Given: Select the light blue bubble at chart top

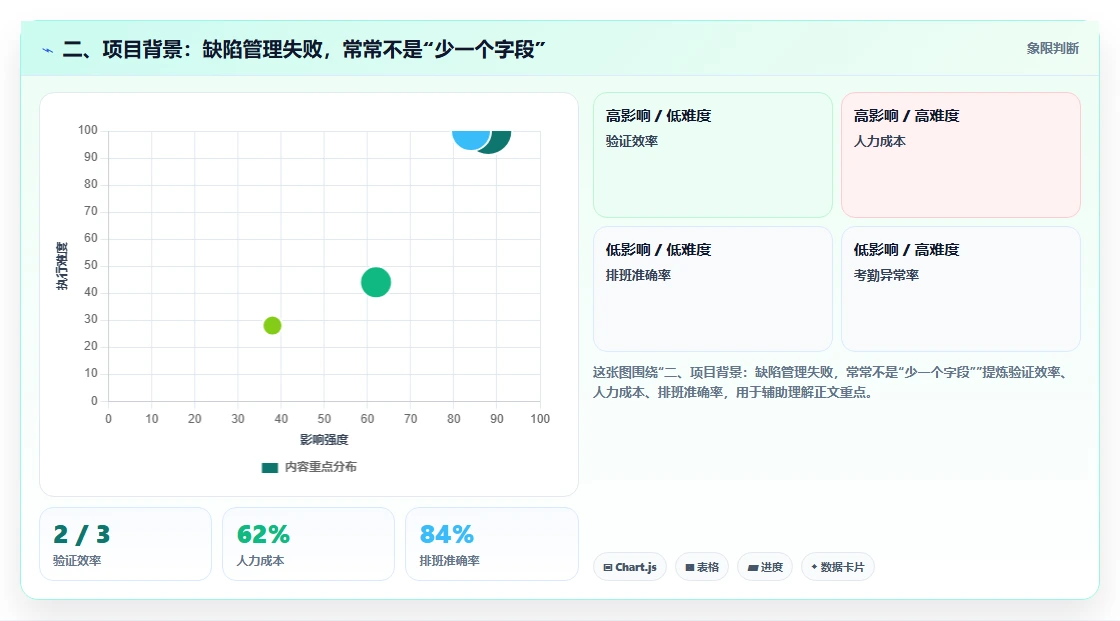Looking at the screenshot, I should [x=471, y=139].
